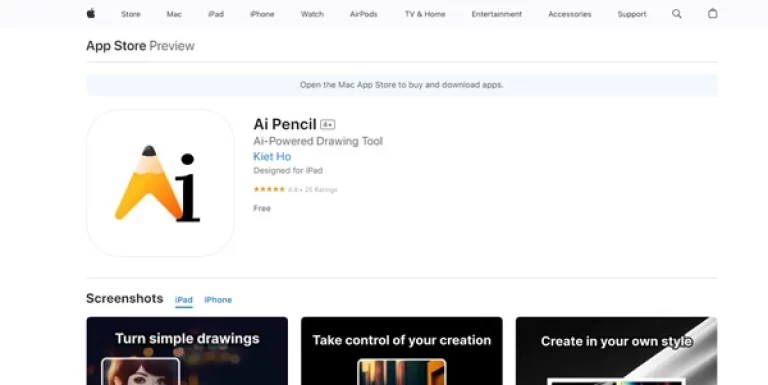Screen dimensions: 768x385
Task: Open the shopping bag icon
Action: (713, 14)
